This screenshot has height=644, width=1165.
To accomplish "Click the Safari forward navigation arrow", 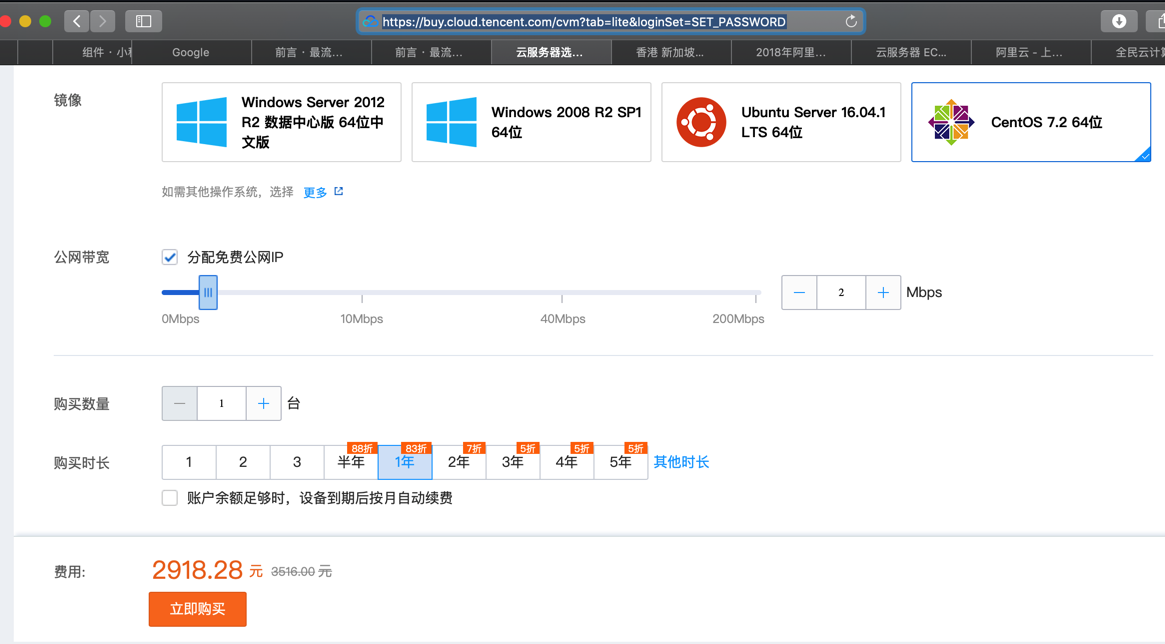I will click(103, 21).
